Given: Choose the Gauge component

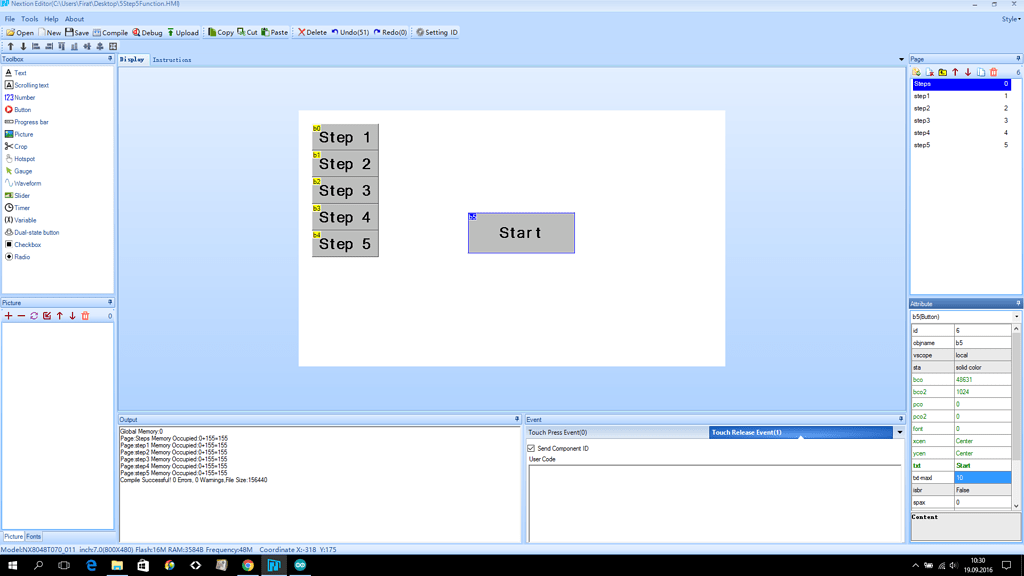Looking at the screenshot, I should tap(18, 171).
